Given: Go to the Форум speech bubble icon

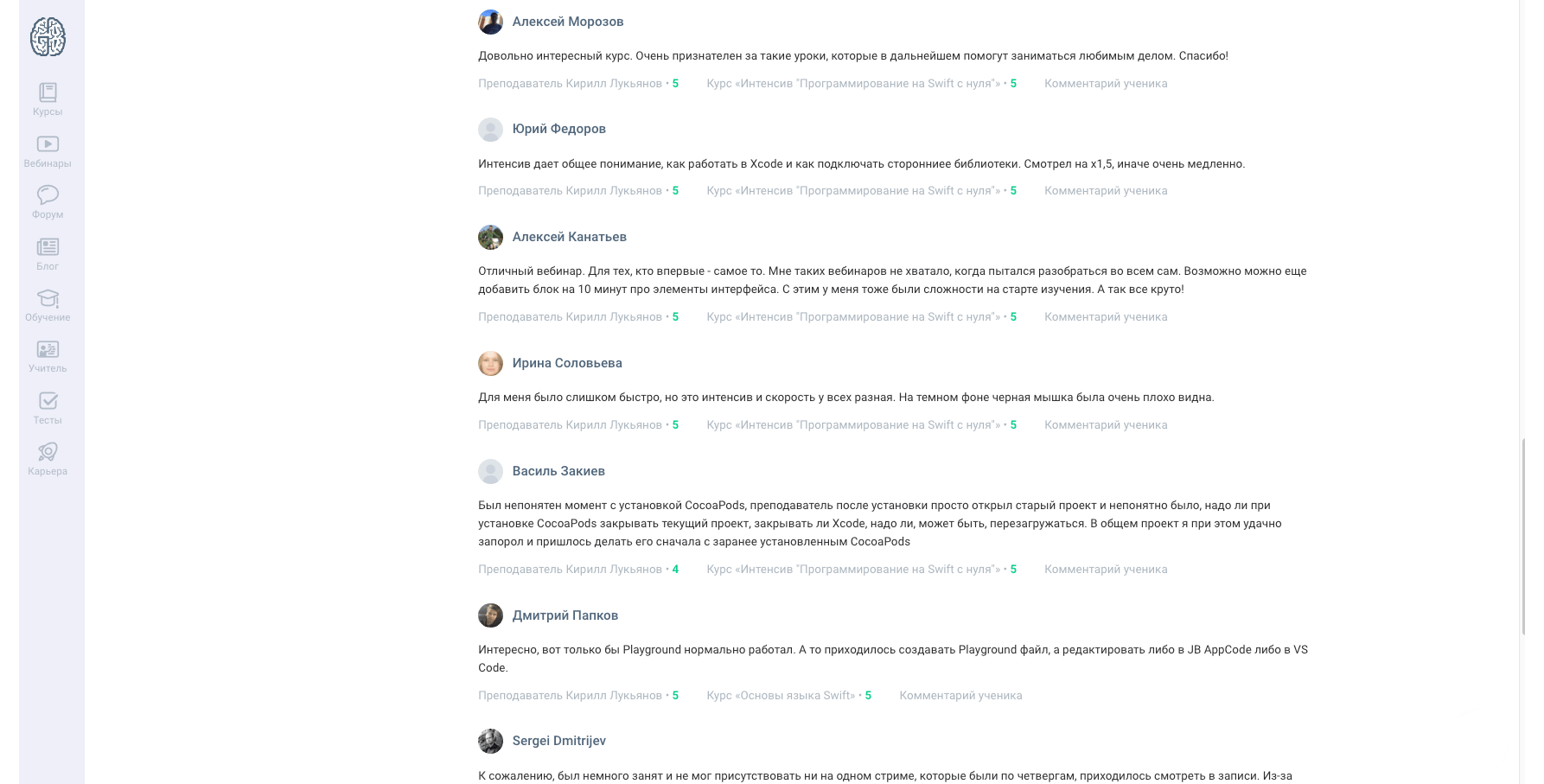Looking at the screenshot, I should [x=48, y=194].
